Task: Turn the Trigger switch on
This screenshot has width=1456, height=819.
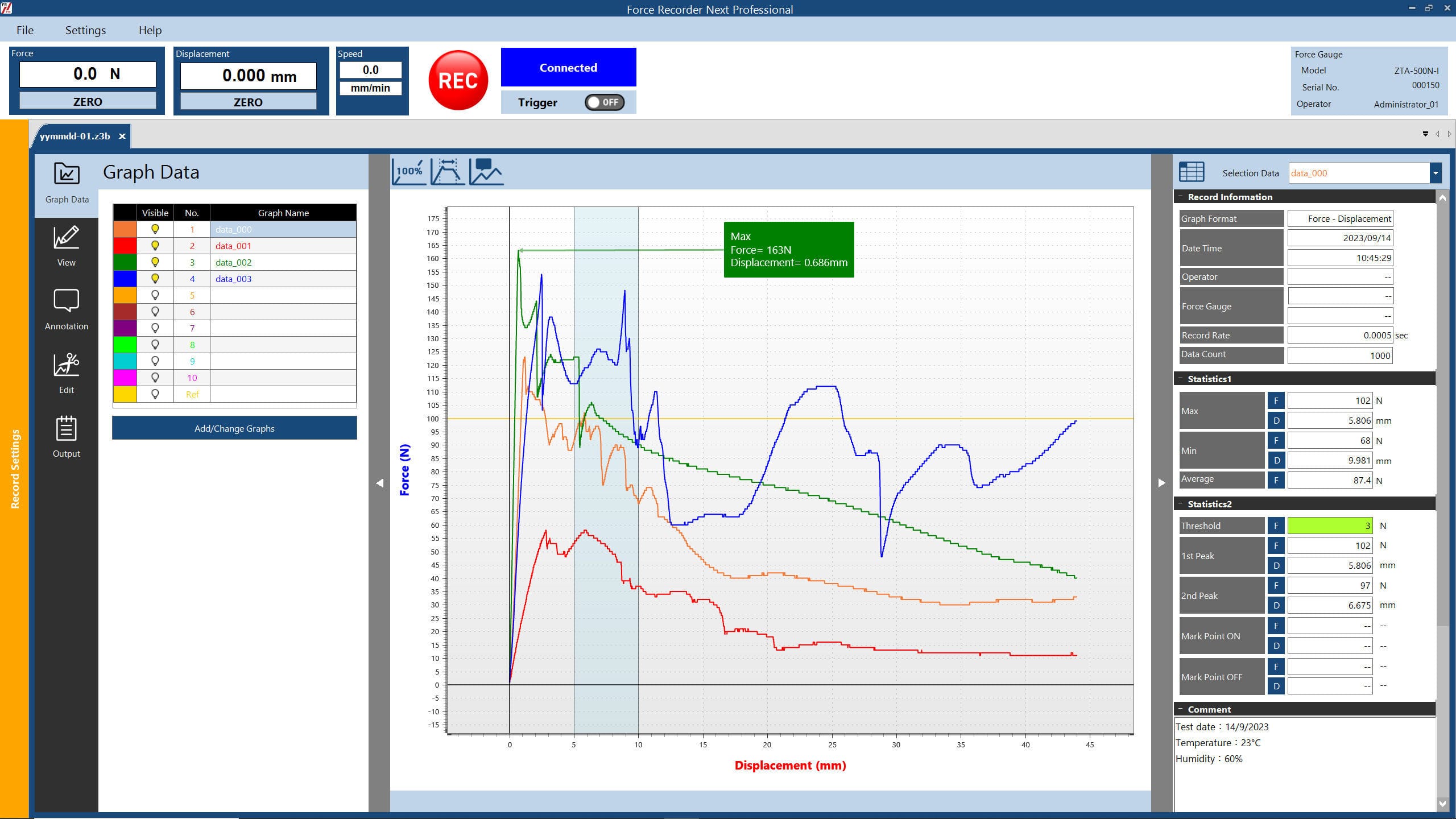Action: point(605,102)
